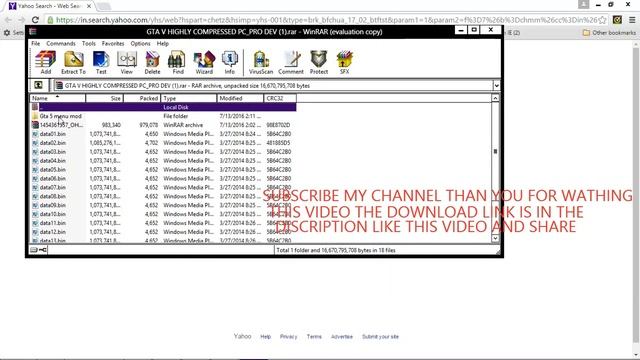The image size is (640, 360).
Task: Click the drive/key icon in WinRAR status bar
Action: [x=38, y=250]
